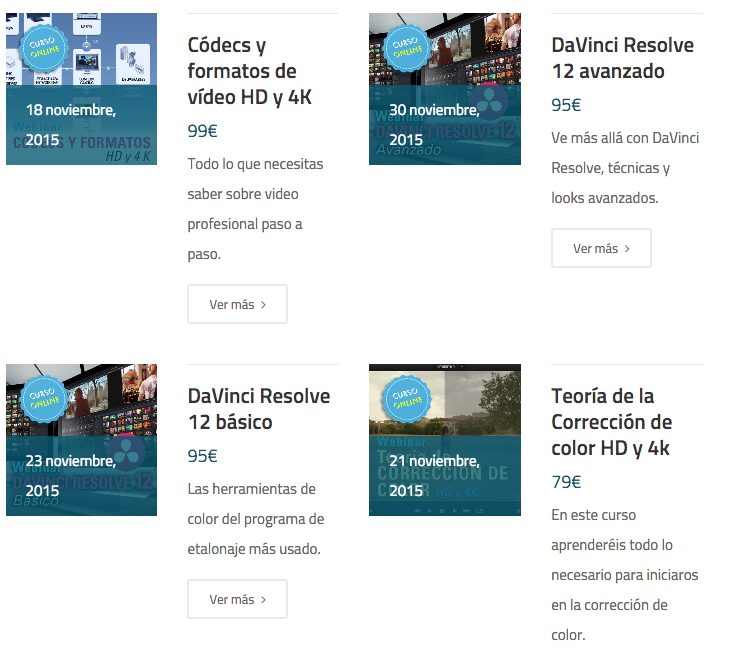Viewport: 730px width, 657px height.
Task: Open the Teoría de la Corrección thumbnail
Action: (445, 440)
